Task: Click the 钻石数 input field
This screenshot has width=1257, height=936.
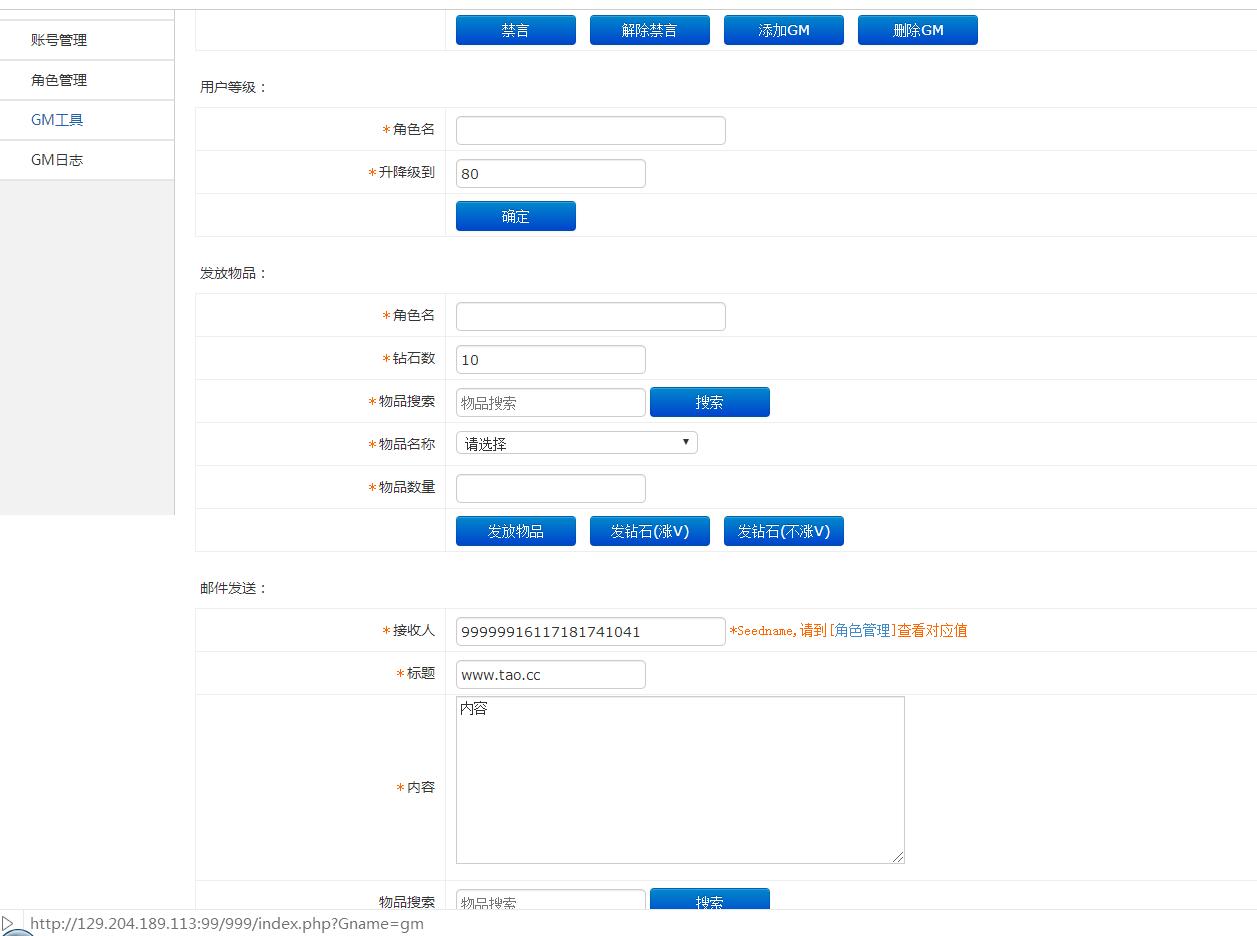Action: point(550,360)
